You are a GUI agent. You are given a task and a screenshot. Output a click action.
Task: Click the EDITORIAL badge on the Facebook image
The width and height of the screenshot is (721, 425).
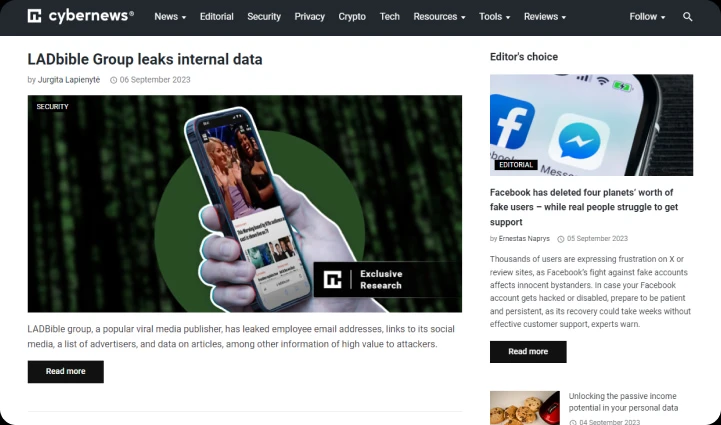click(x=516, y=165)
